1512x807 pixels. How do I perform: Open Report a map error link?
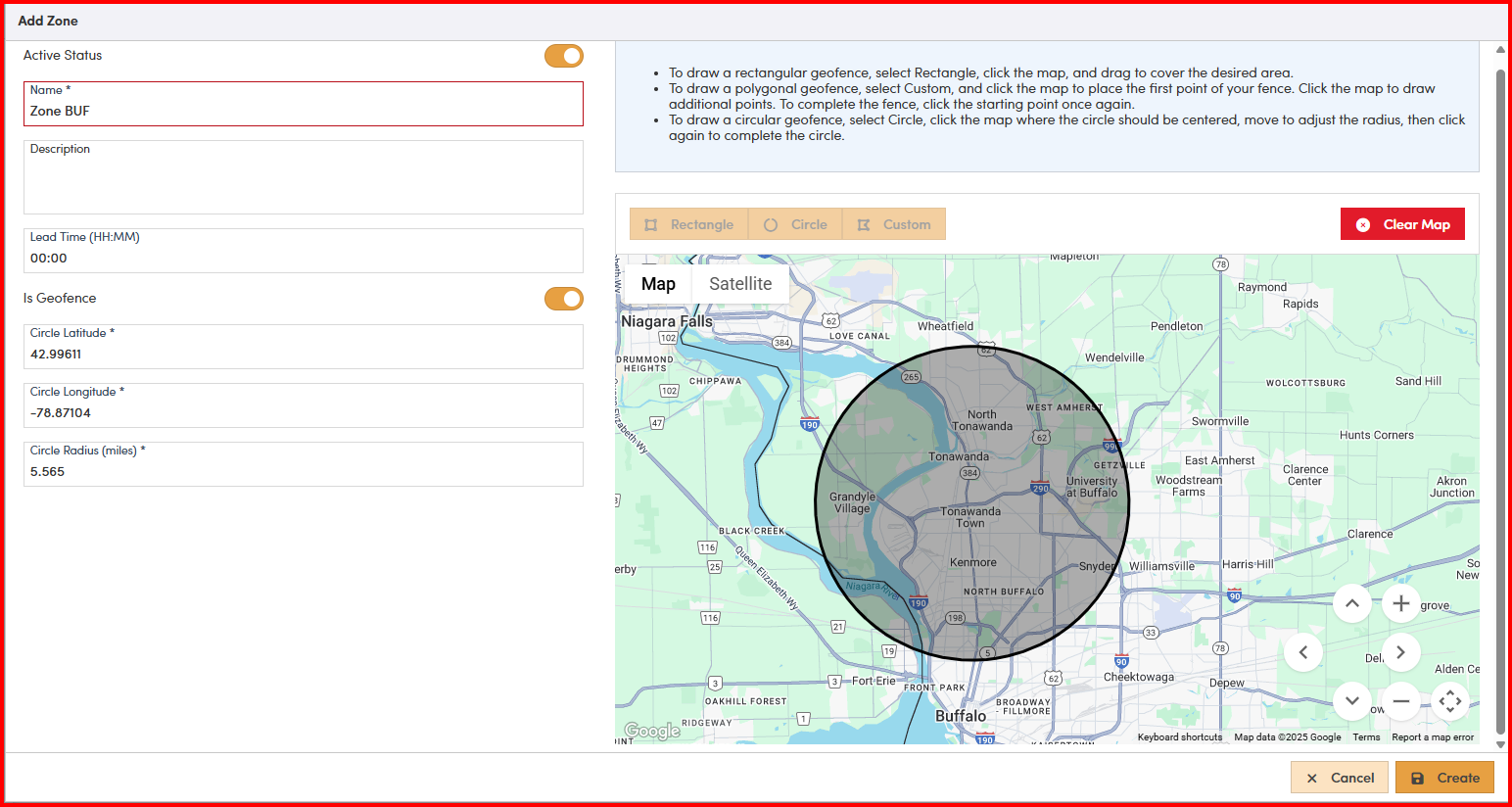[1432, 737]
